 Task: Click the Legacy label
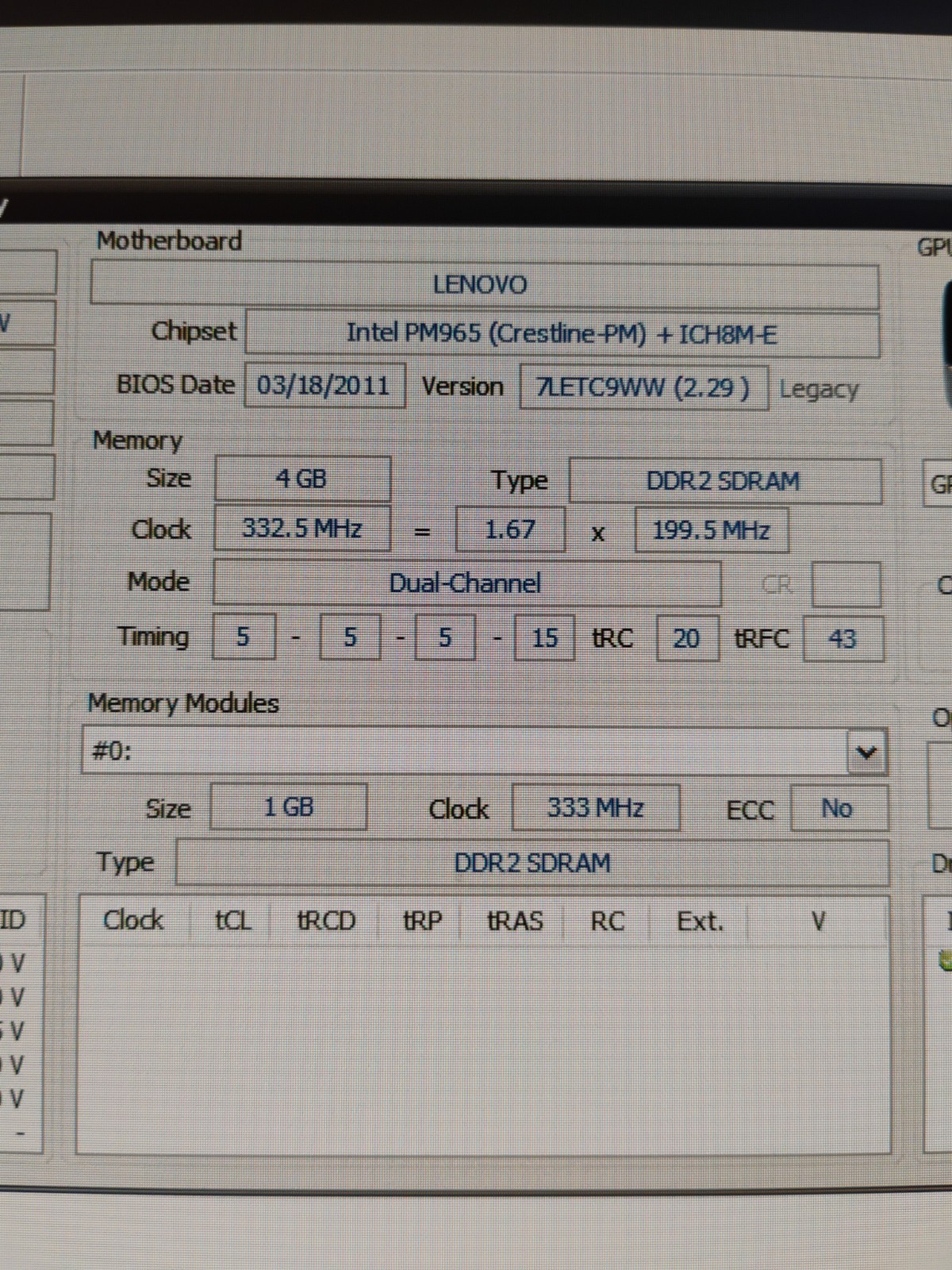coord(819,390)
